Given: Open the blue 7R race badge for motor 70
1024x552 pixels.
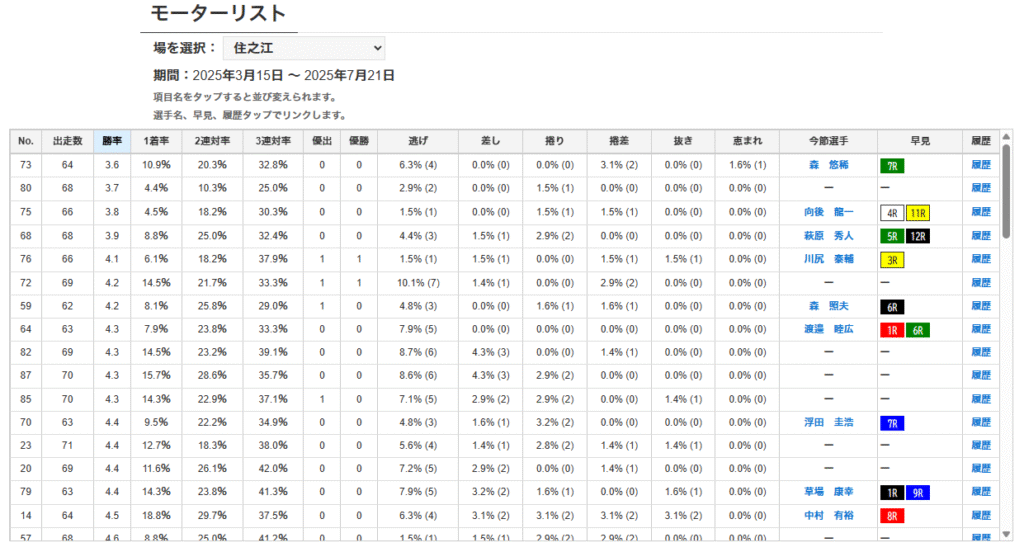Looking at the screenshot, I should [891, 423].
